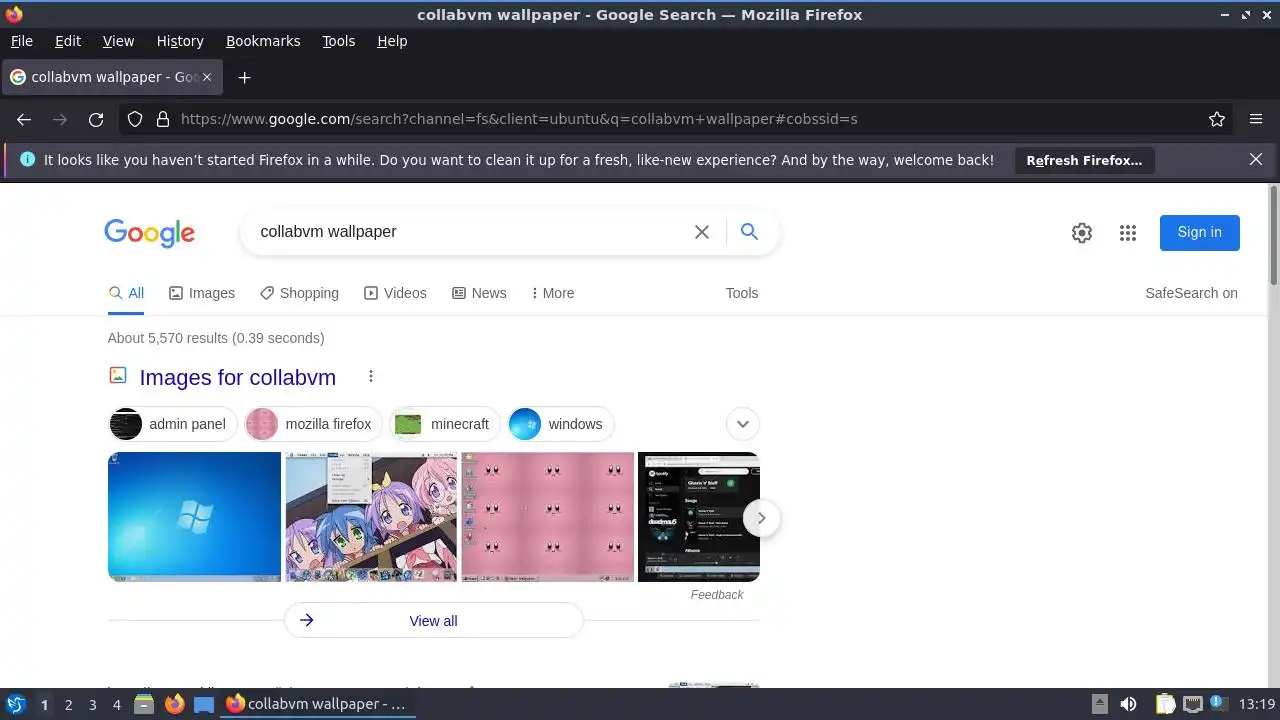Reload the page with the refresh icon
Viewport: 1280px width, 720px height.
pyautogui.click(x=96, y=119)
